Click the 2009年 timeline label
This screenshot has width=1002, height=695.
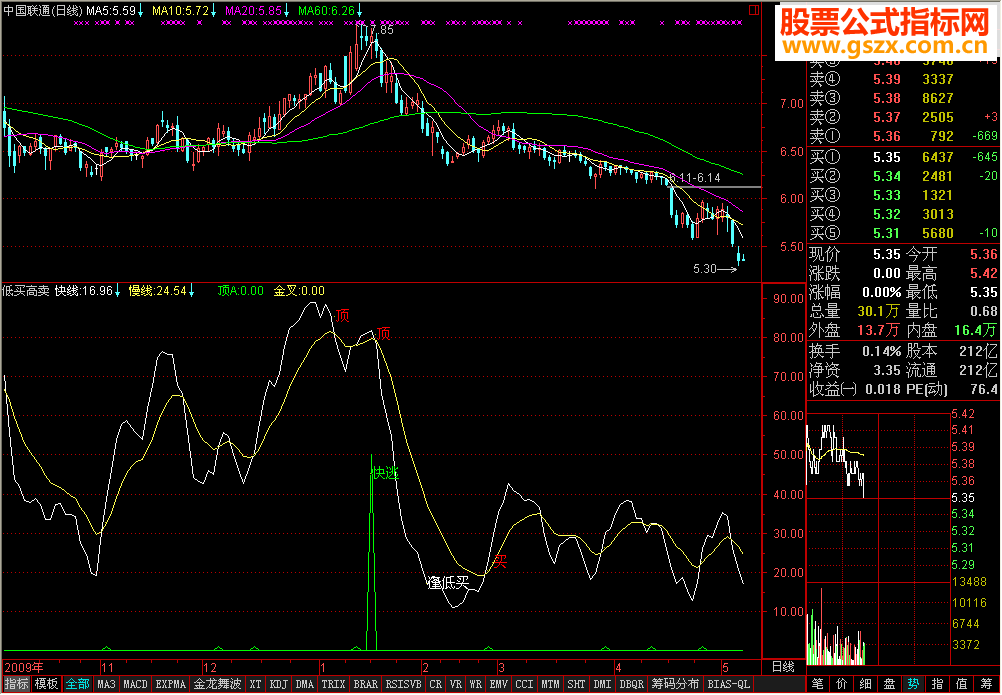[x=24, y=668]
